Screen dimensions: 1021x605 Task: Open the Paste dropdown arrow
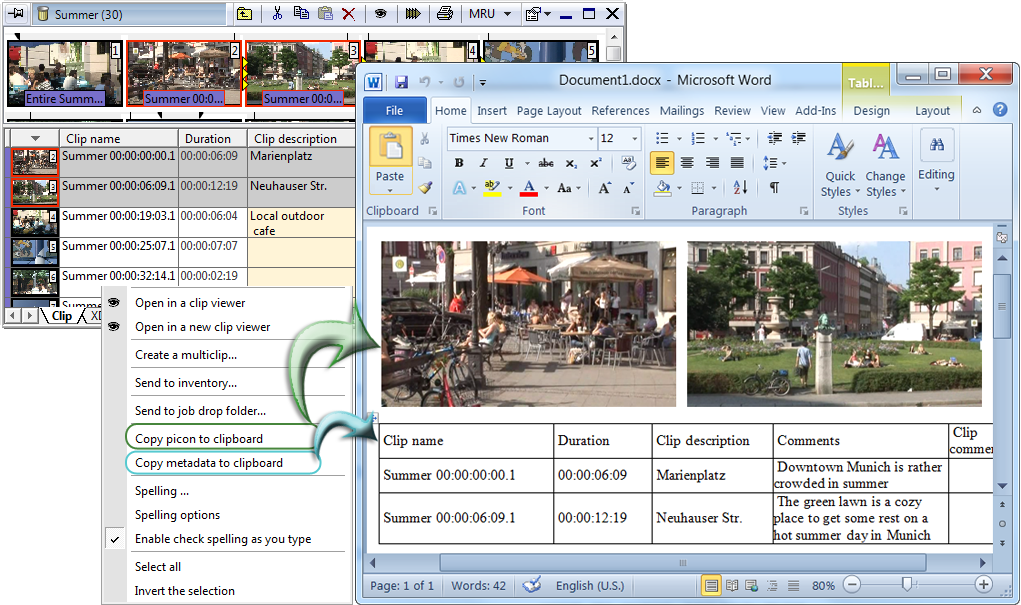tap(390, 190)
